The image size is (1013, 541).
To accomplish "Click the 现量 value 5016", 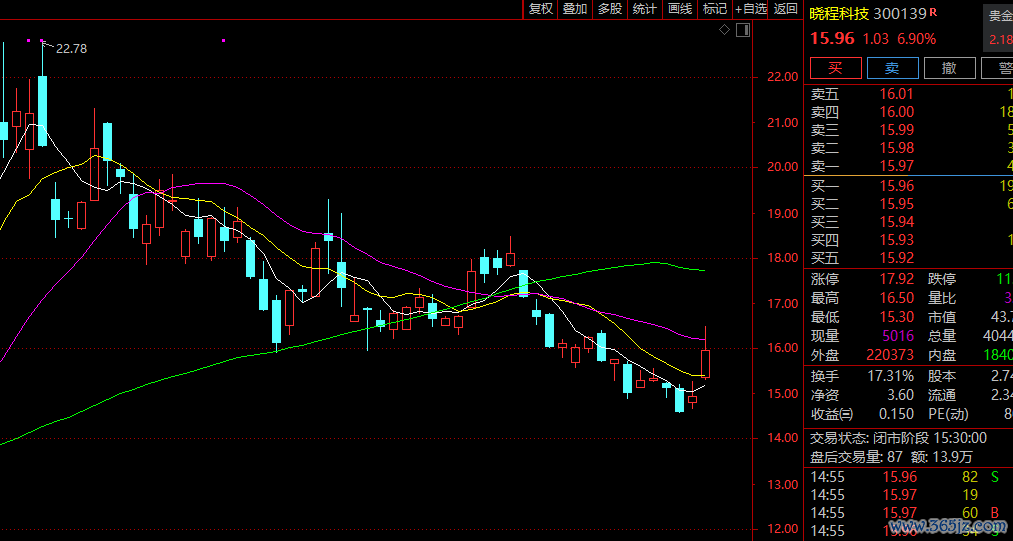I will click(x=899, y=336).
